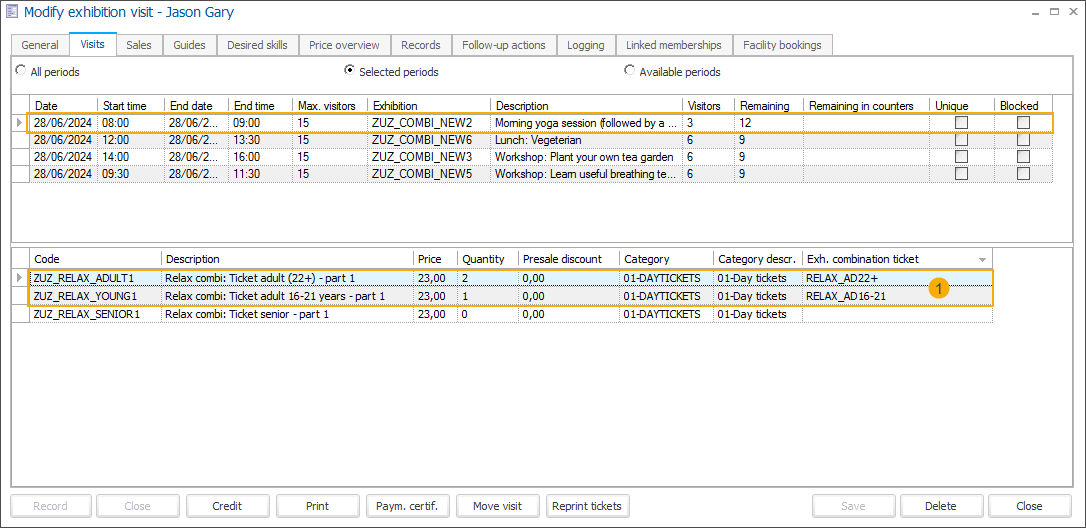Select the ZUZ_RELAX_SENIOR1 ticket row
Screen dimensions: 1086x528
tap(86, 314)
